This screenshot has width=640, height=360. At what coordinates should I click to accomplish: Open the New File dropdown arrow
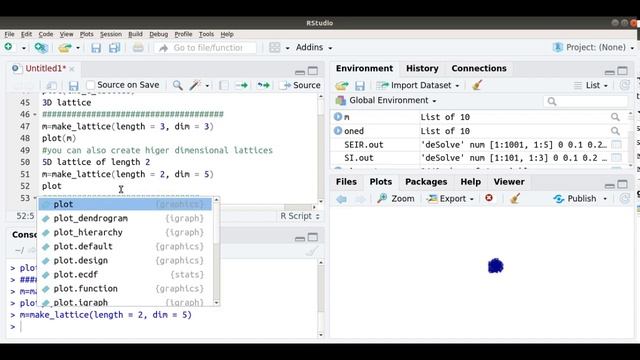click(24, 48)
